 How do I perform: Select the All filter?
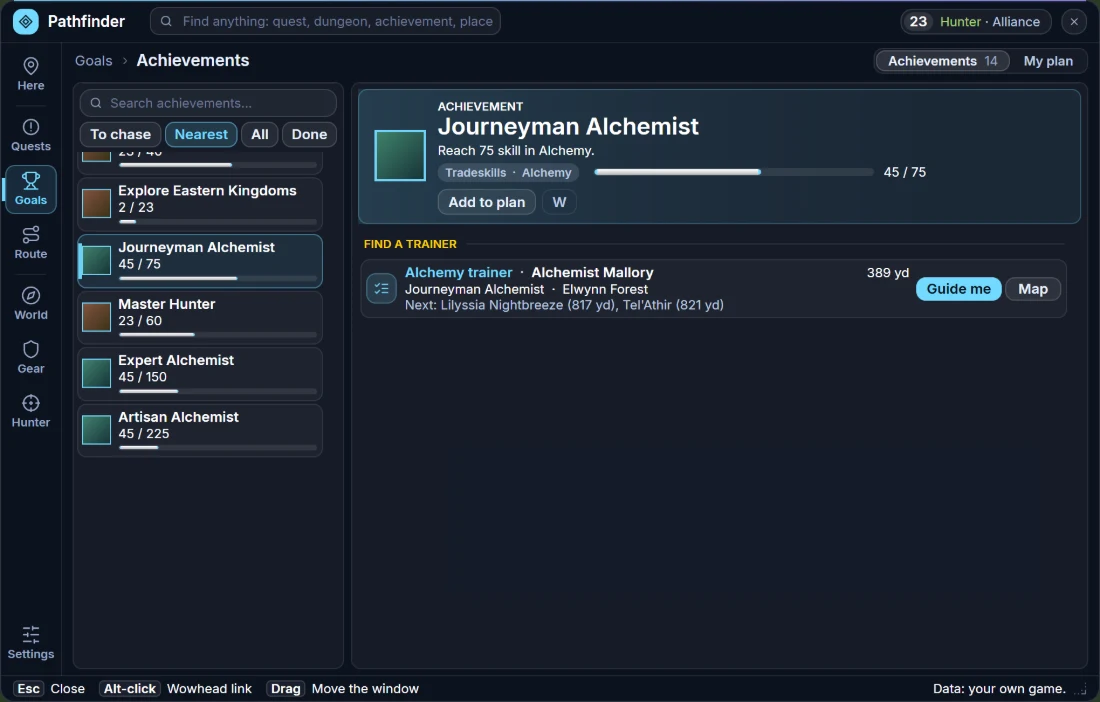coord(260,135)
